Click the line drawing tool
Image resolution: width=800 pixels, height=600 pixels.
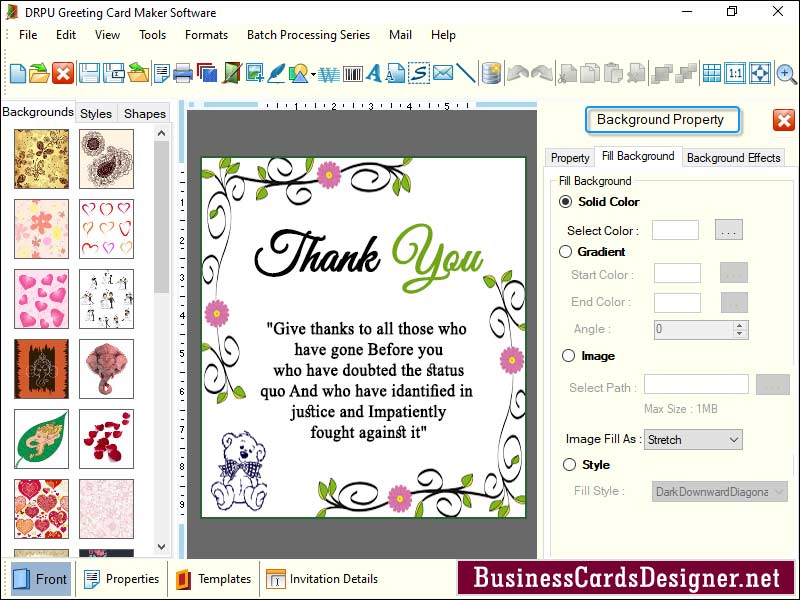click(x=466, y=73)
